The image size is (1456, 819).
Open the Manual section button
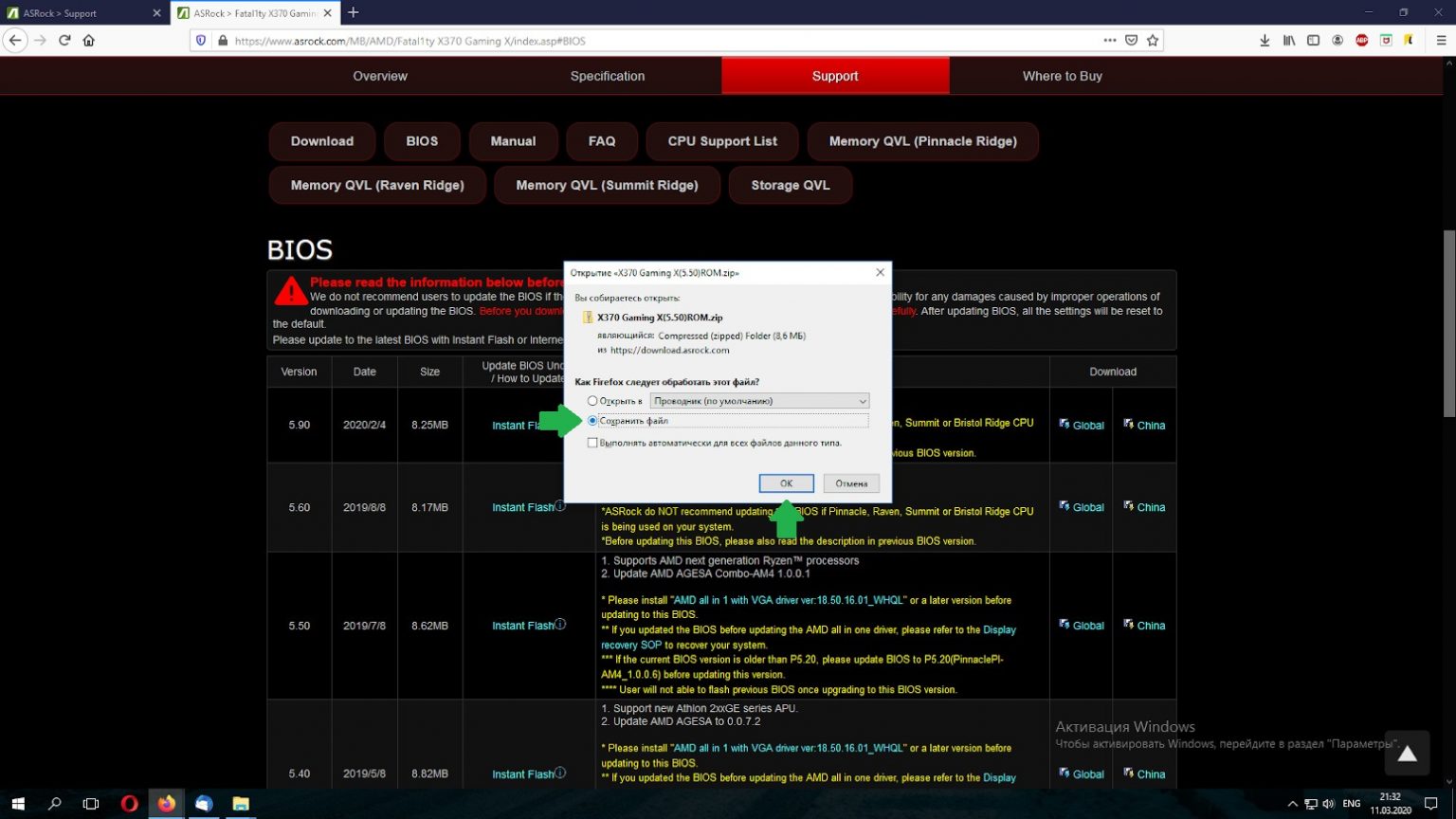tap(513, 141)
